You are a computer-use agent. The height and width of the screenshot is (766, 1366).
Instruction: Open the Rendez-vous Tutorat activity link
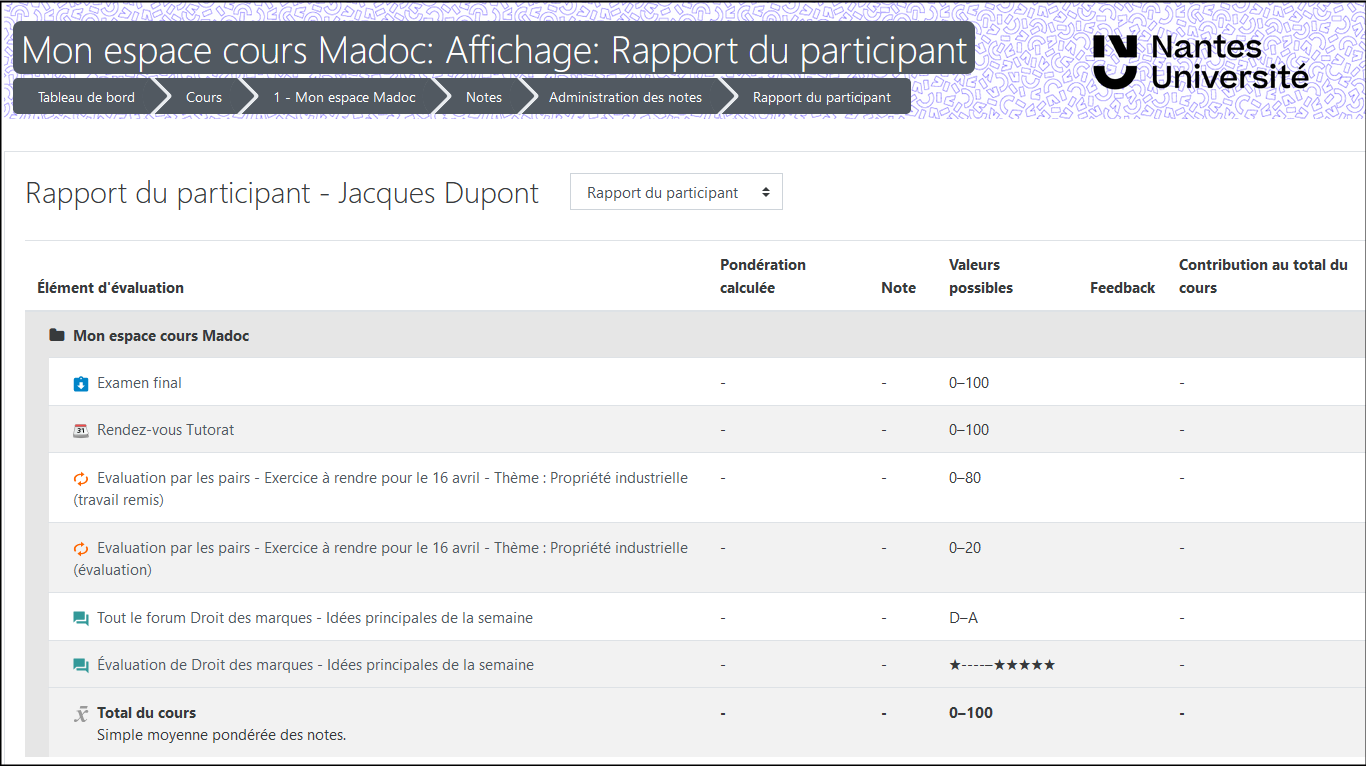tap(165, 429)
